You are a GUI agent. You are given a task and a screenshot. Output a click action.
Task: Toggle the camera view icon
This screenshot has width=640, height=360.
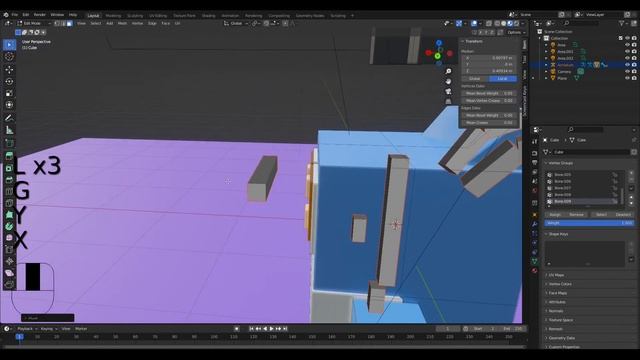tap(448, 91)
